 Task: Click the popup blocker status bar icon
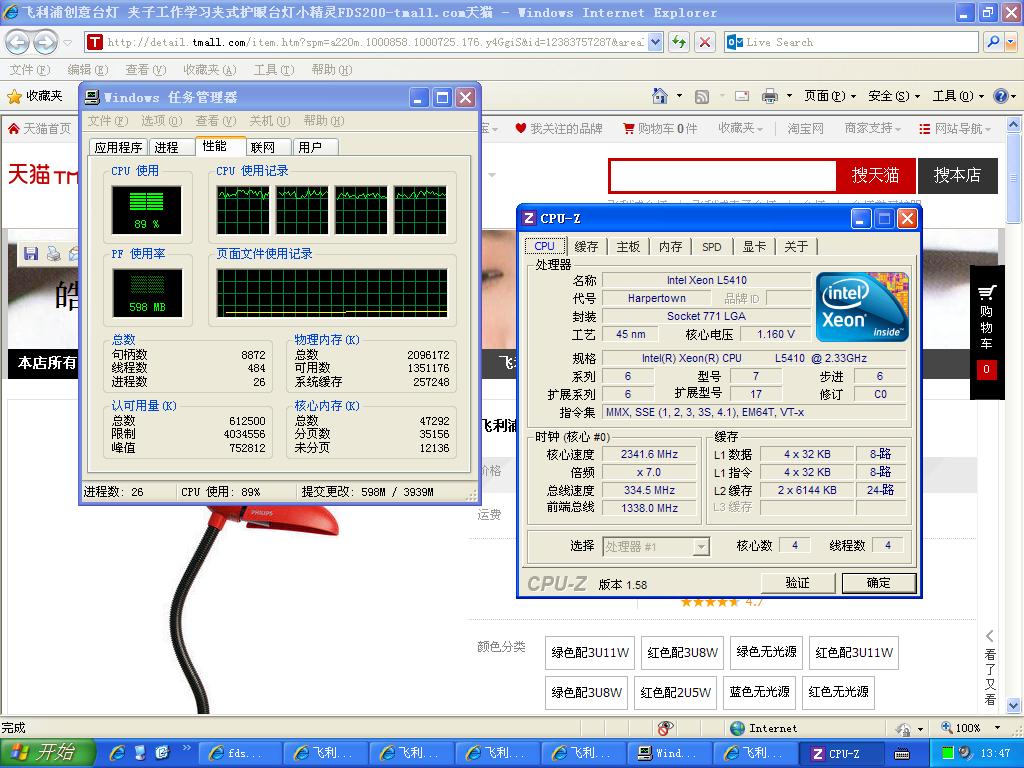click(665, 728)
